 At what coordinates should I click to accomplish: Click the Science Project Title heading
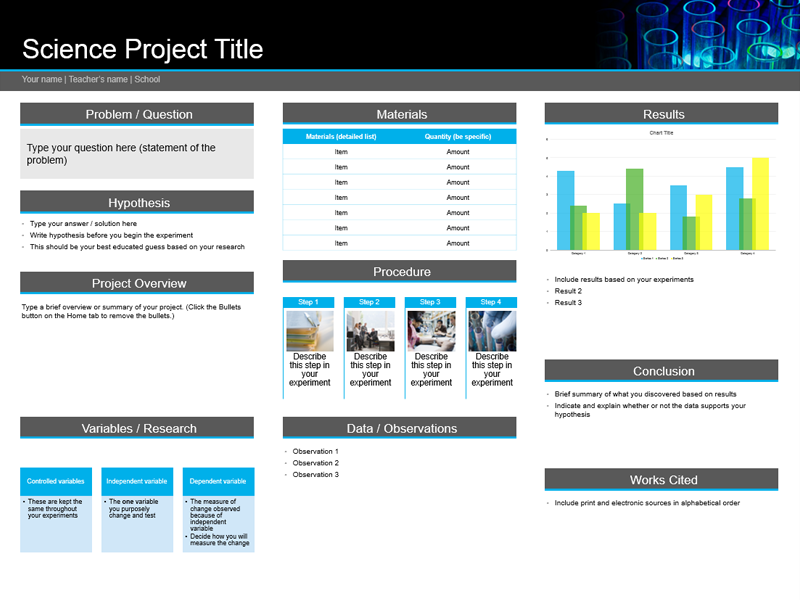tap(142, 49)
